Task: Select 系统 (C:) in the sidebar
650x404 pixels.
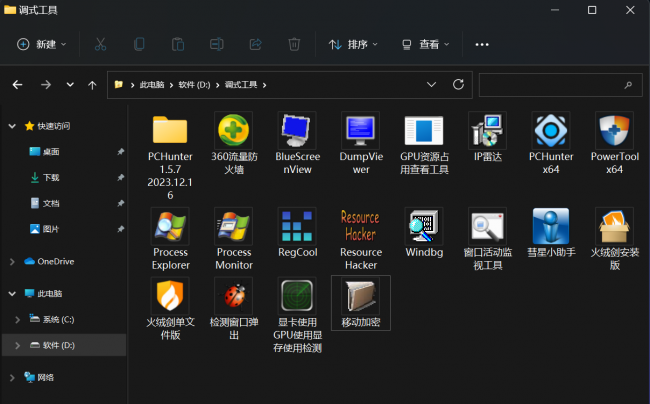Action: click(58, 319)
